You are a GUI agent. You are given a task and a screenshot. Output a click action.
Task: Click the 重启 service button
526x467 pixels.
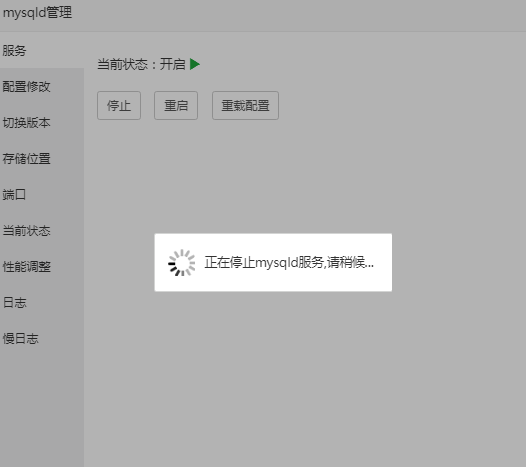coord(176,105)
